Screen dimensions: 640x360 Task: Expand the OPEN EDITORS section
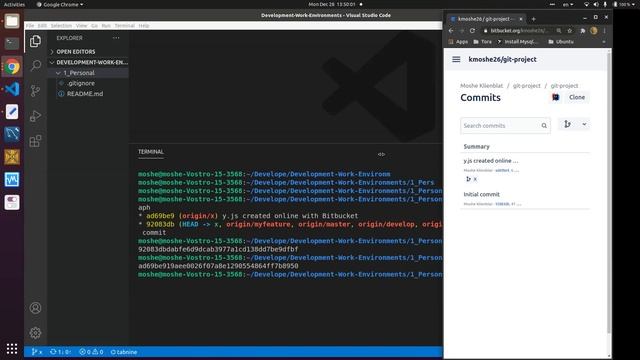pos(76,52)
